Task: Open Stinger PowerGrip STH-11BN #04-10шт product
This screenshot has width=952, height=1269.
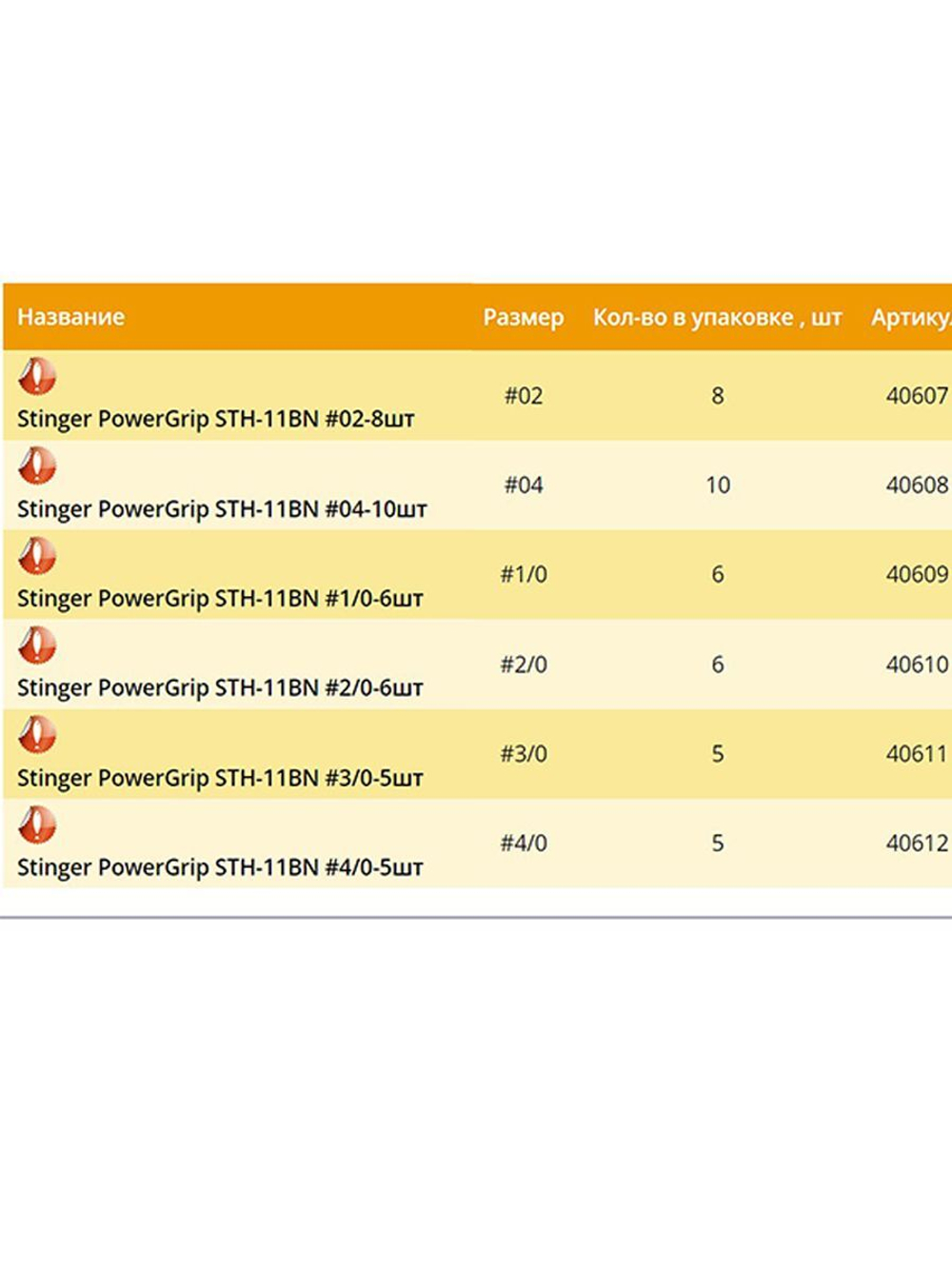Action: click(222, 509)
